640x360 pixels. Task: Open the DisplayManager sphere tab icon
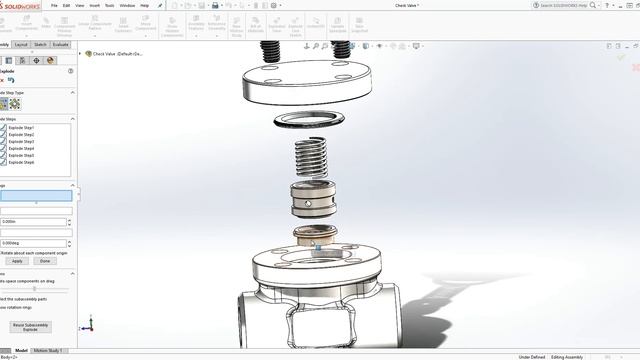[50, 60]
